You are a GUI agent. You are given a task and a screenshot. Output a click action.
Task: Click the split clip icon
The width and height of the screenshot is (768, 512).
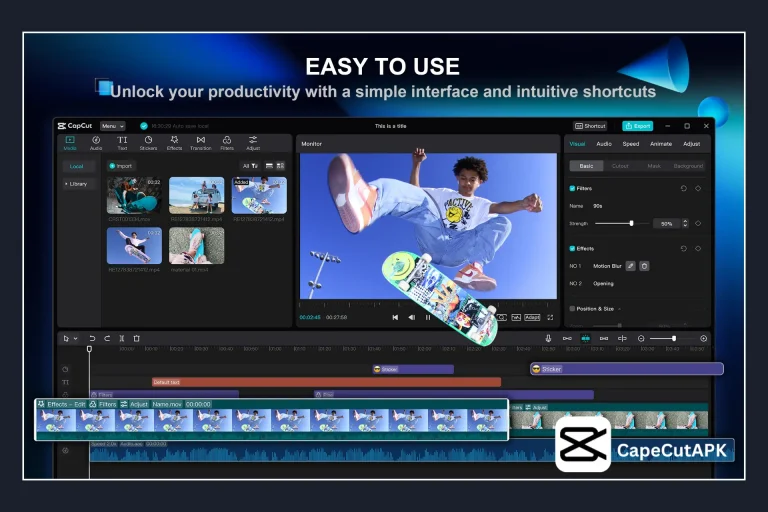click(121, 339)
